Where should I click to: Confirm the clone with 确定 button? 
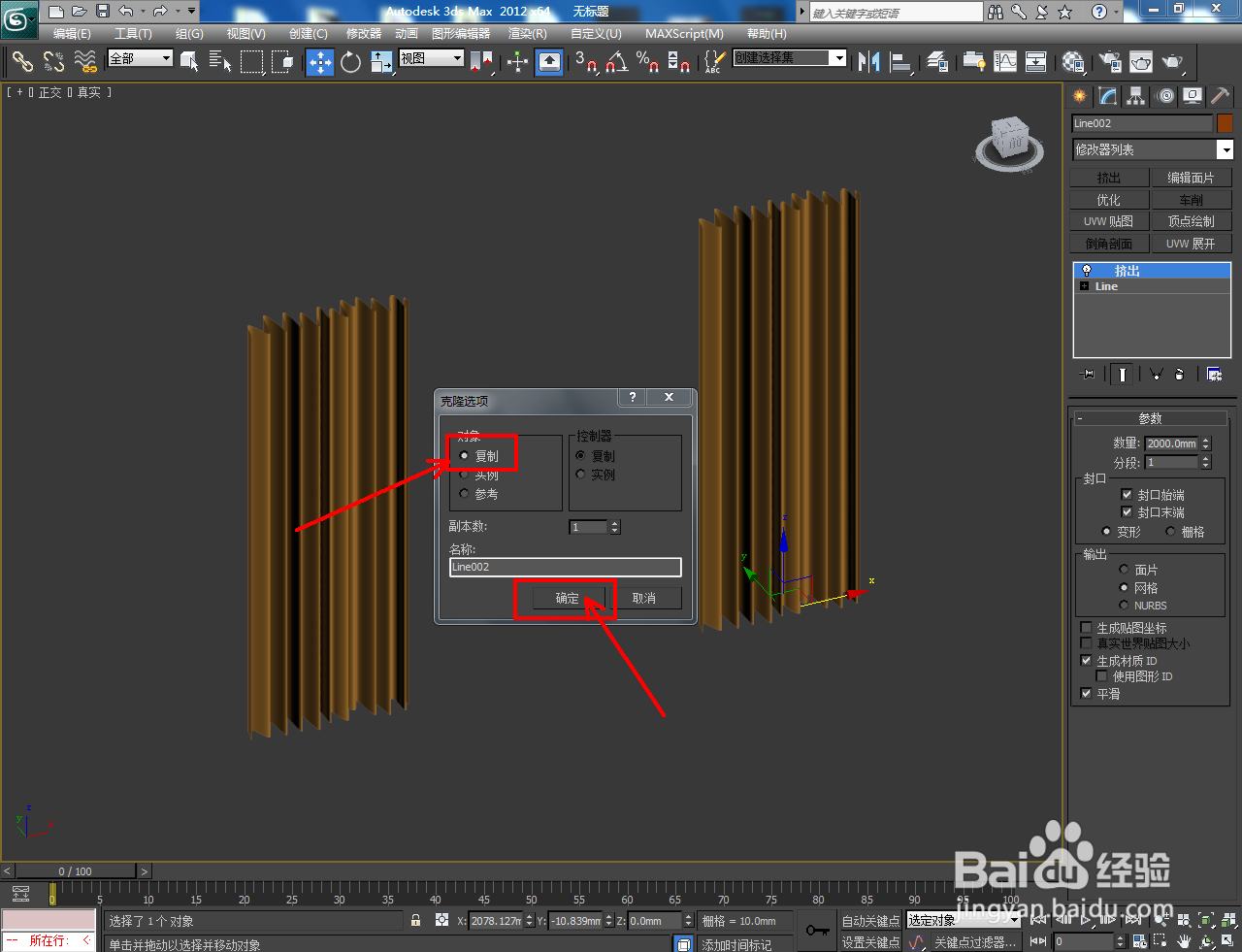coord(568,598)
